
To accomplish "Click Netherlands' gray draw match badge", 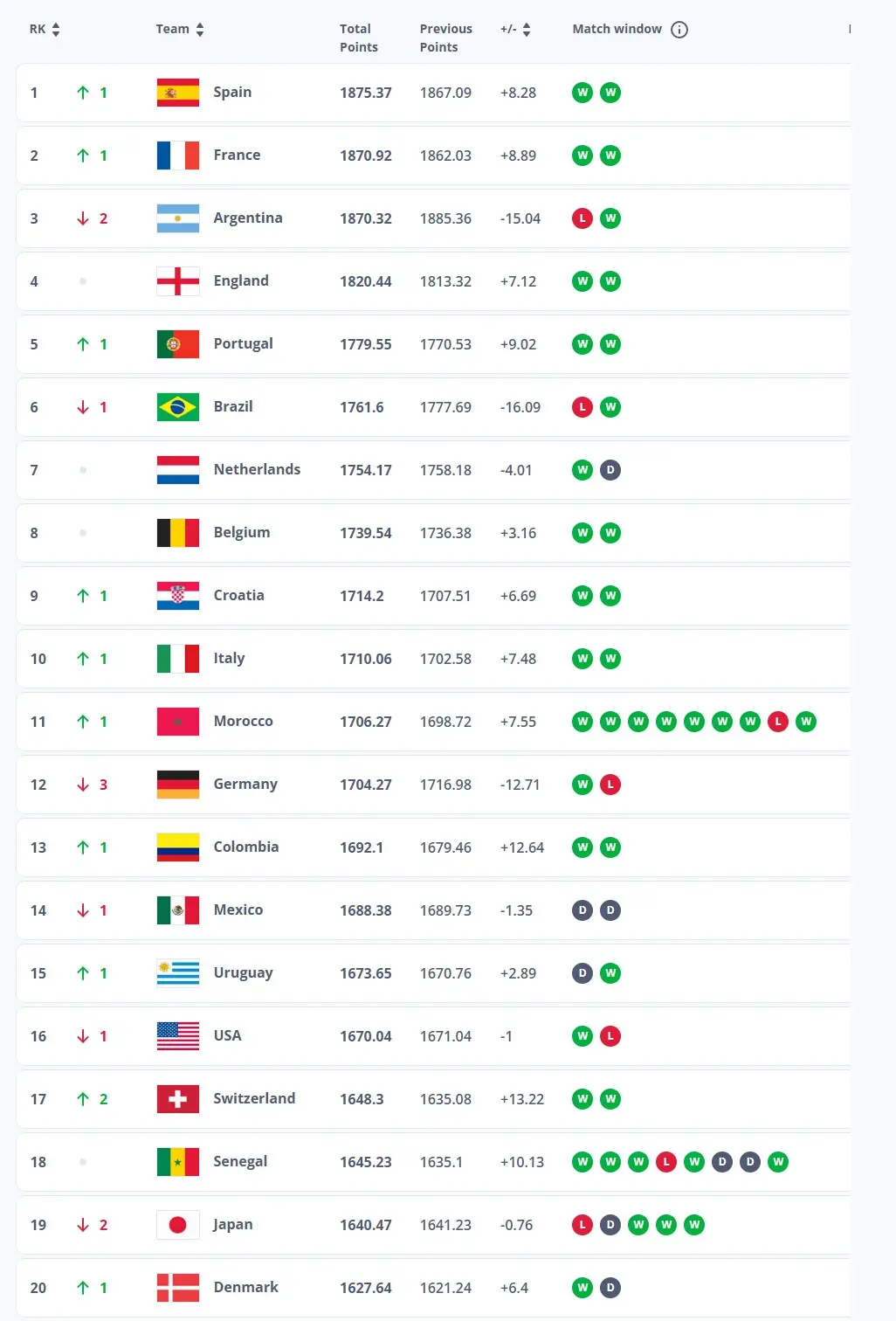I will pyautogui.click(x=610, y=470).
